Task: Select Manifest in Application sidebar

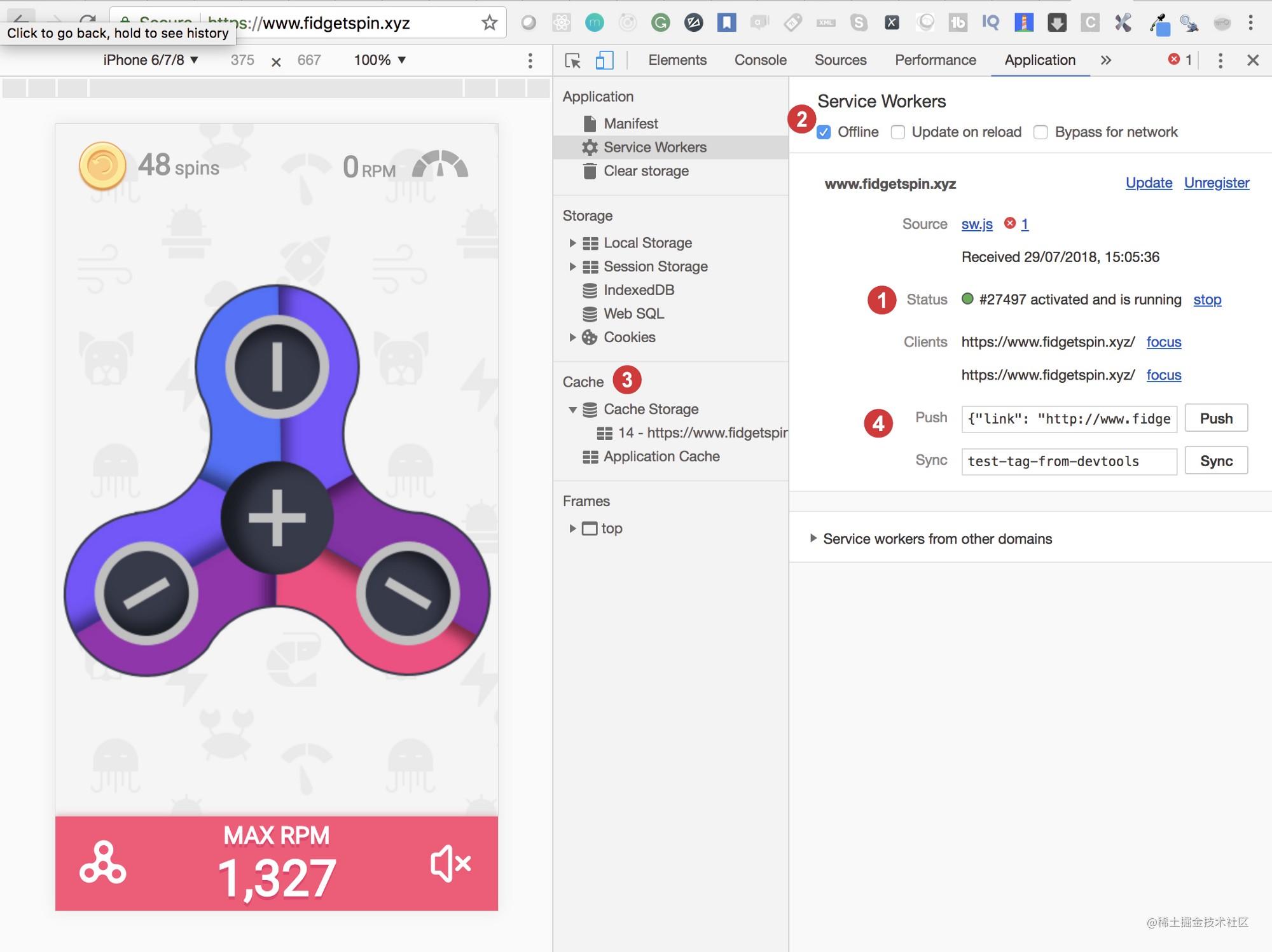Action: tap(630, 123)
